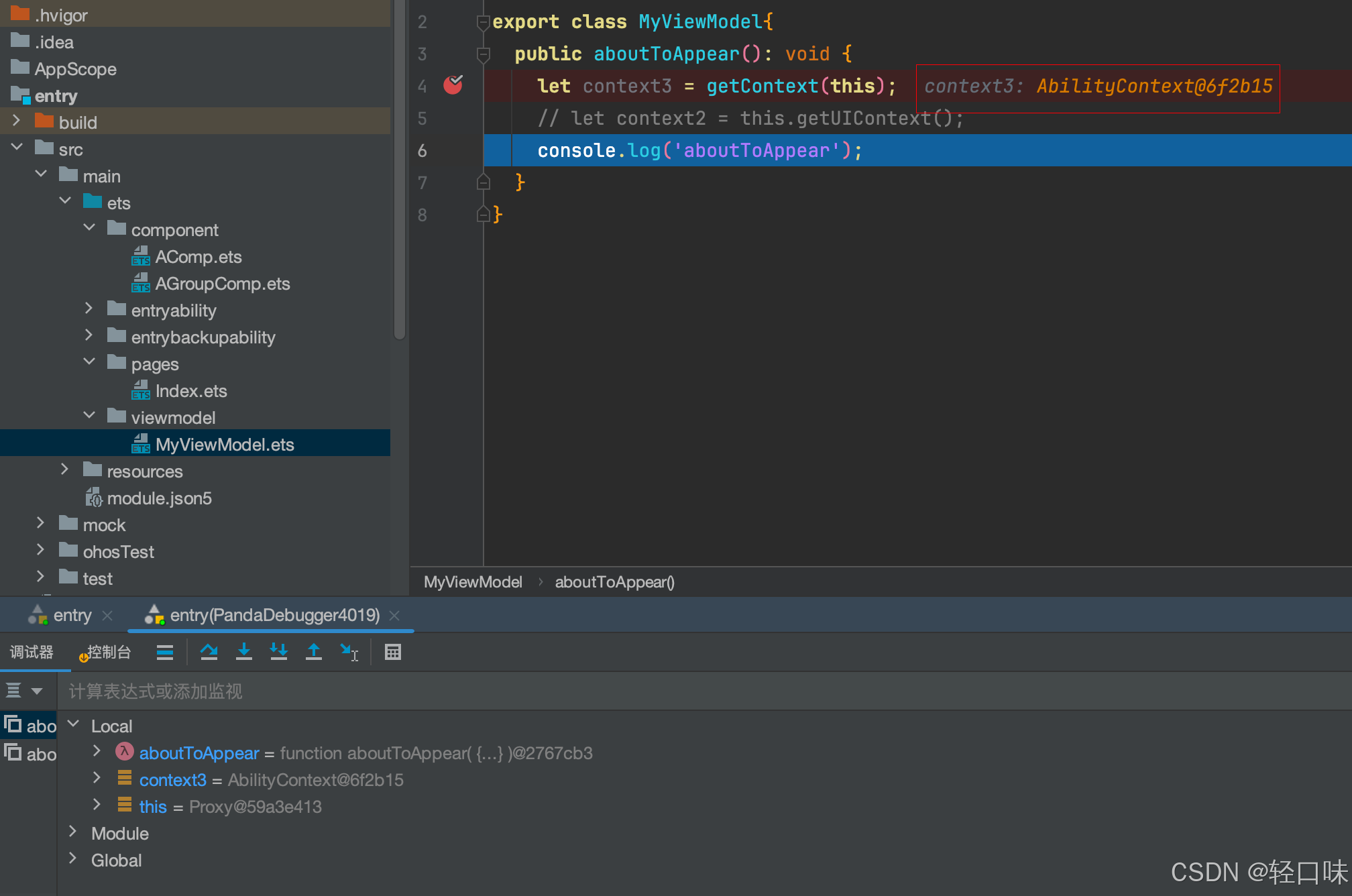Toggle code fold marker on line 3
Screen dimensions: 1352x896
coord(483,54)
